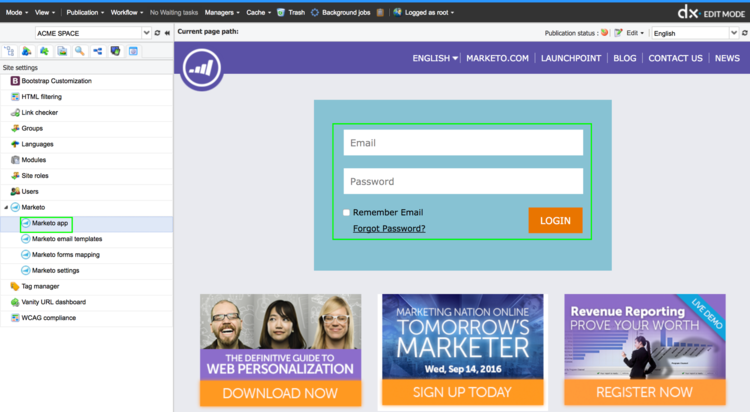The image size is (750, 412).
Task: Open the Logged as root dropdown
Action: 429,12
